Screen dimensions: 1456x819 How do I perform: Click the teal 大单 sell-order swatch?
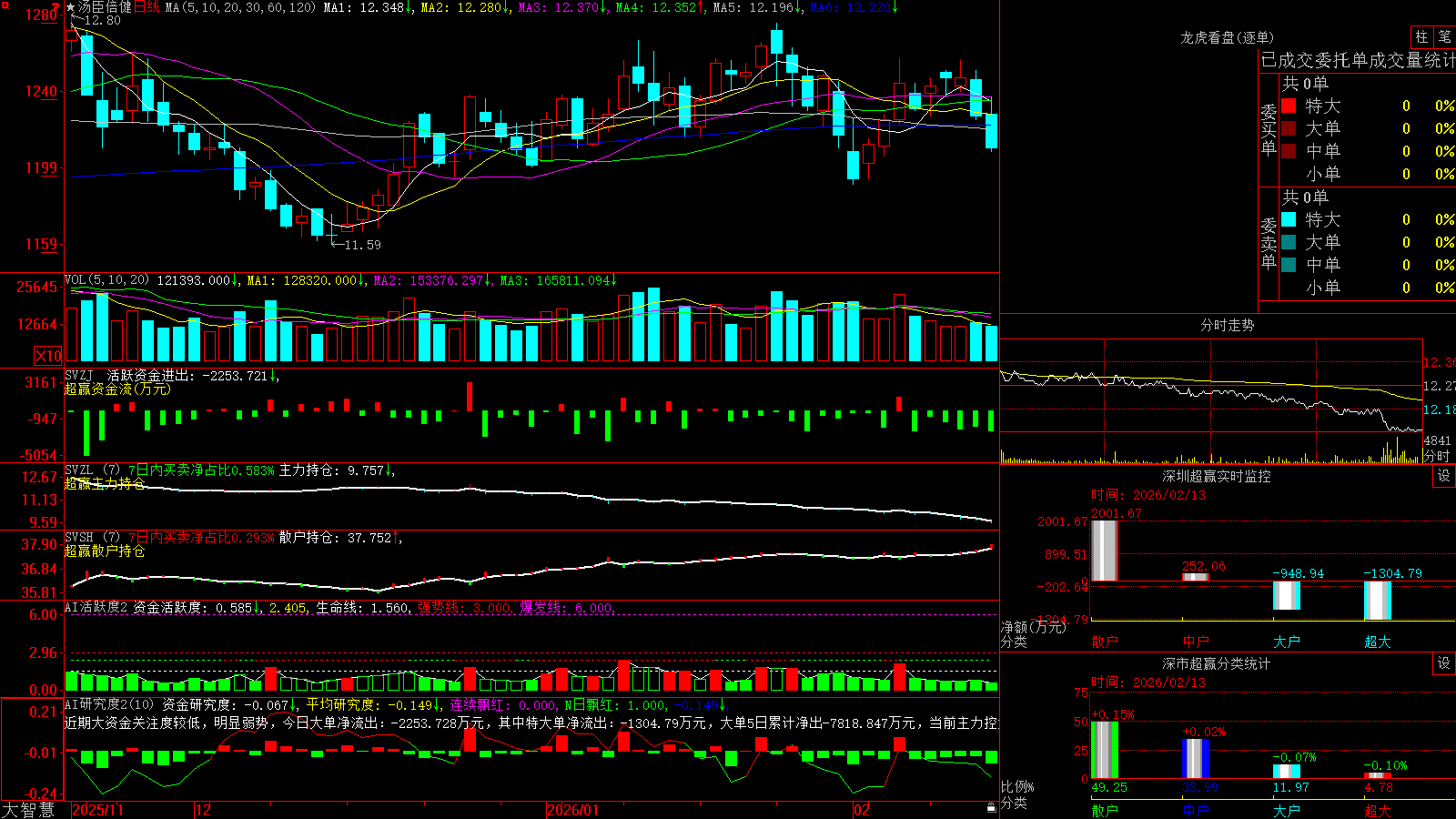click(x=1289, y=242)
